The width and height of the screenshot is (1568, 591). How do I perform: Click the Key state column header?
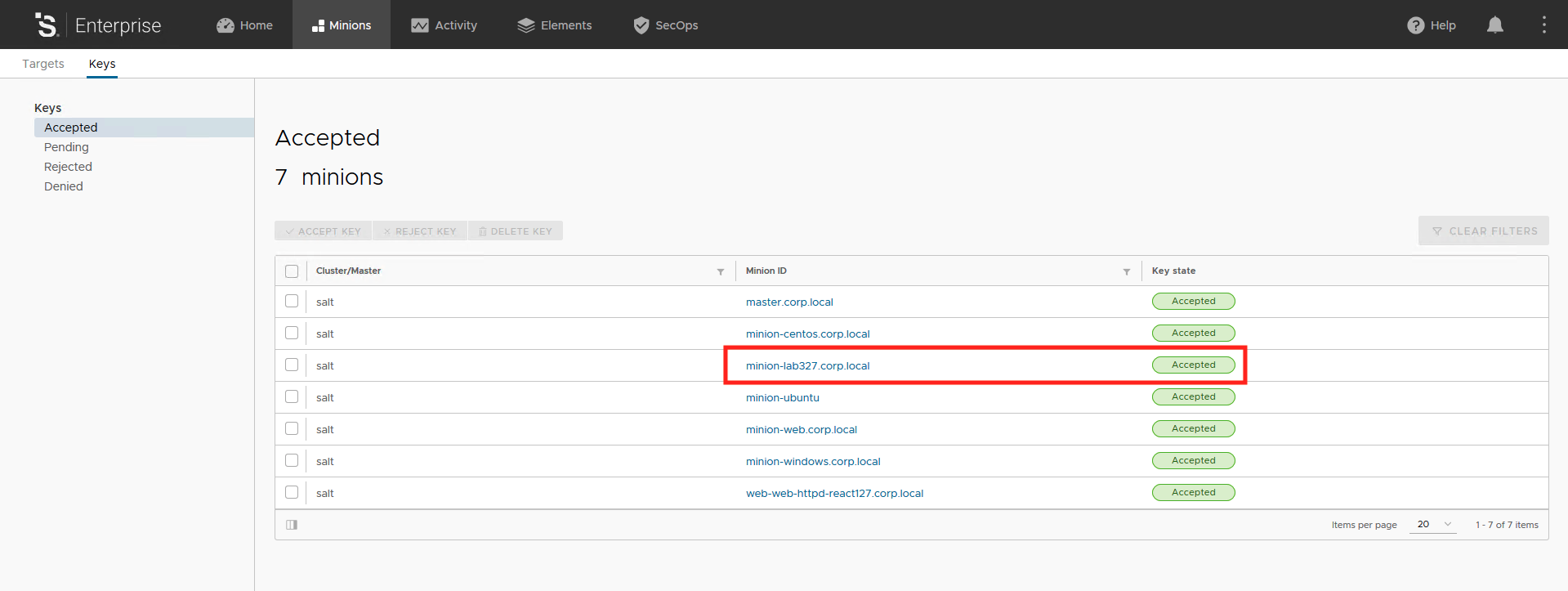pos(1173,271)
